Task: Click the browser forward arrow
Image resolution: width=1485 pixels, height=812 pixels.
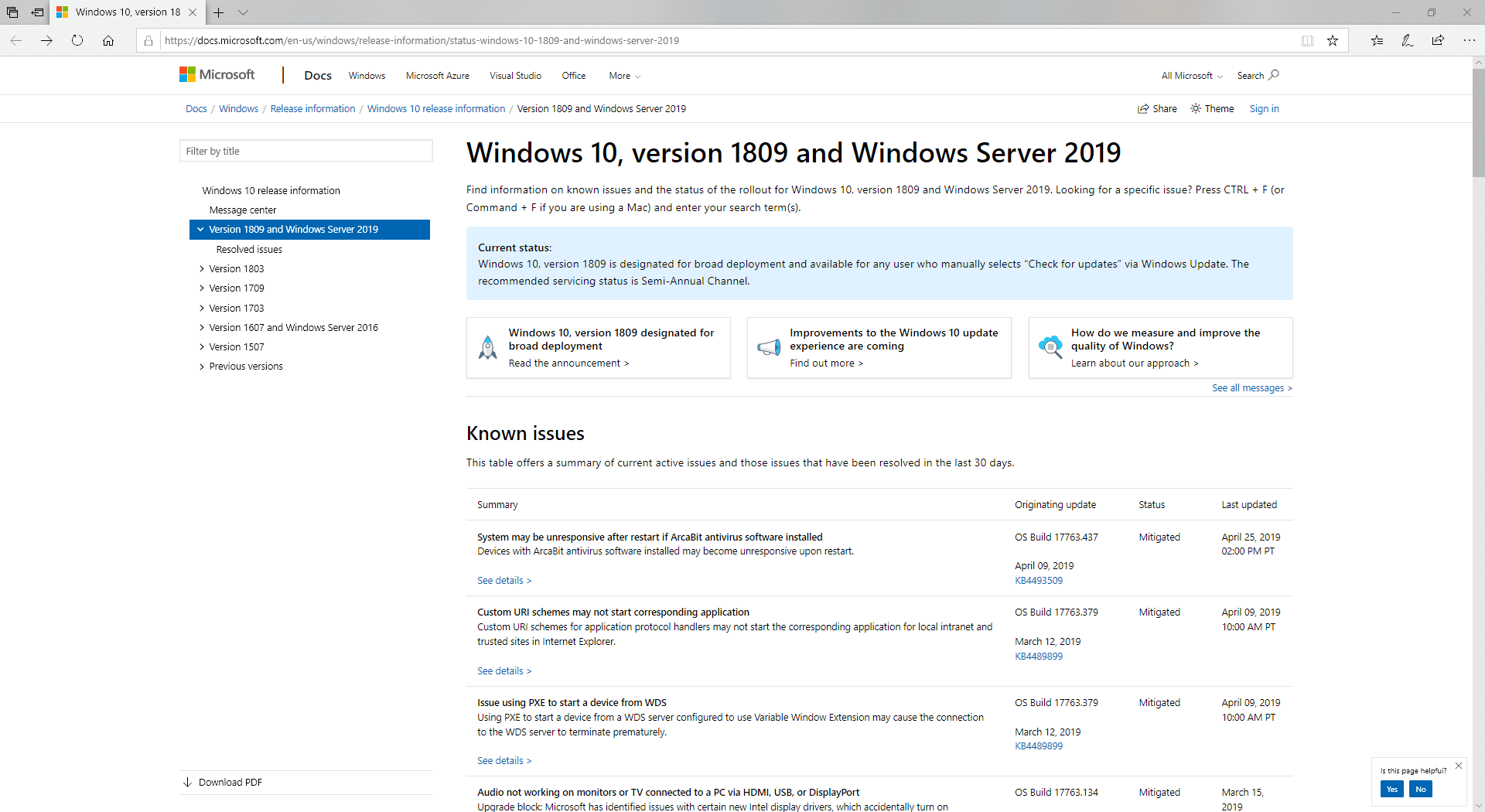Action: point(46,41)
